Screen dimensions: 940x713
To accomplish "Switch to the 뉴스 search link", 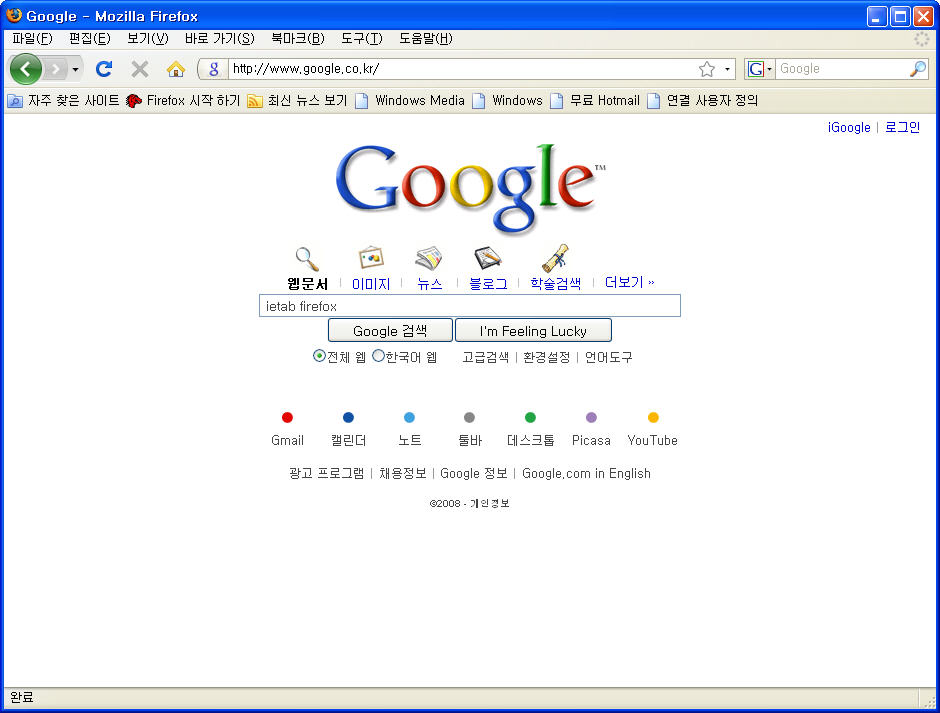I will point(430,284).
